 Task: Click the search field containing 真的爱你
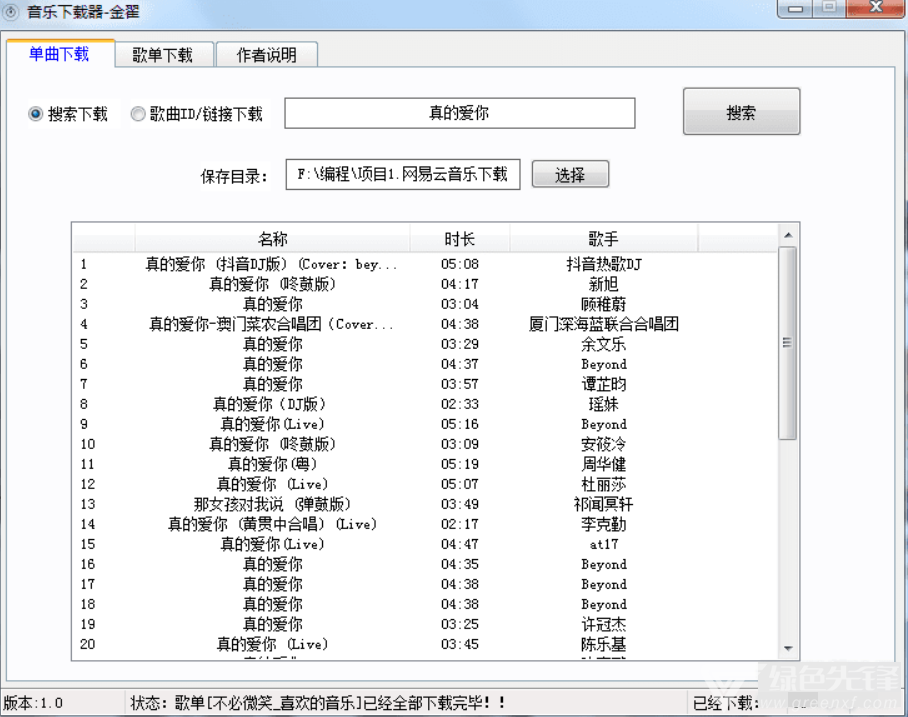(460, 113)
